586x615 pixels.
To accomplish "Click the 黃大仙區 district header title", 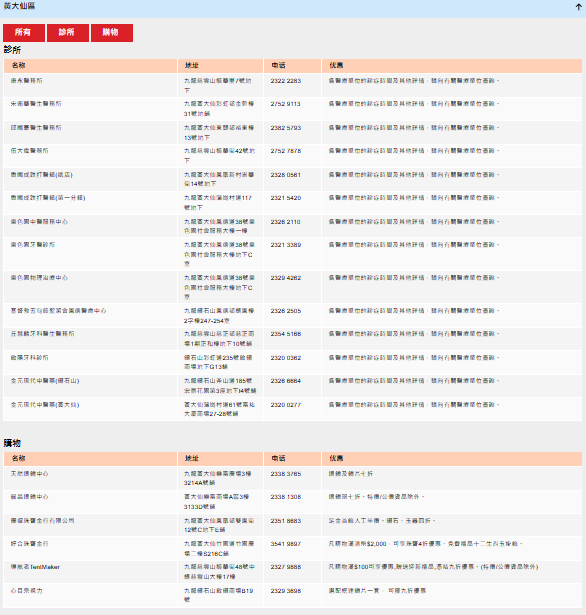I will tap(19, 6).
